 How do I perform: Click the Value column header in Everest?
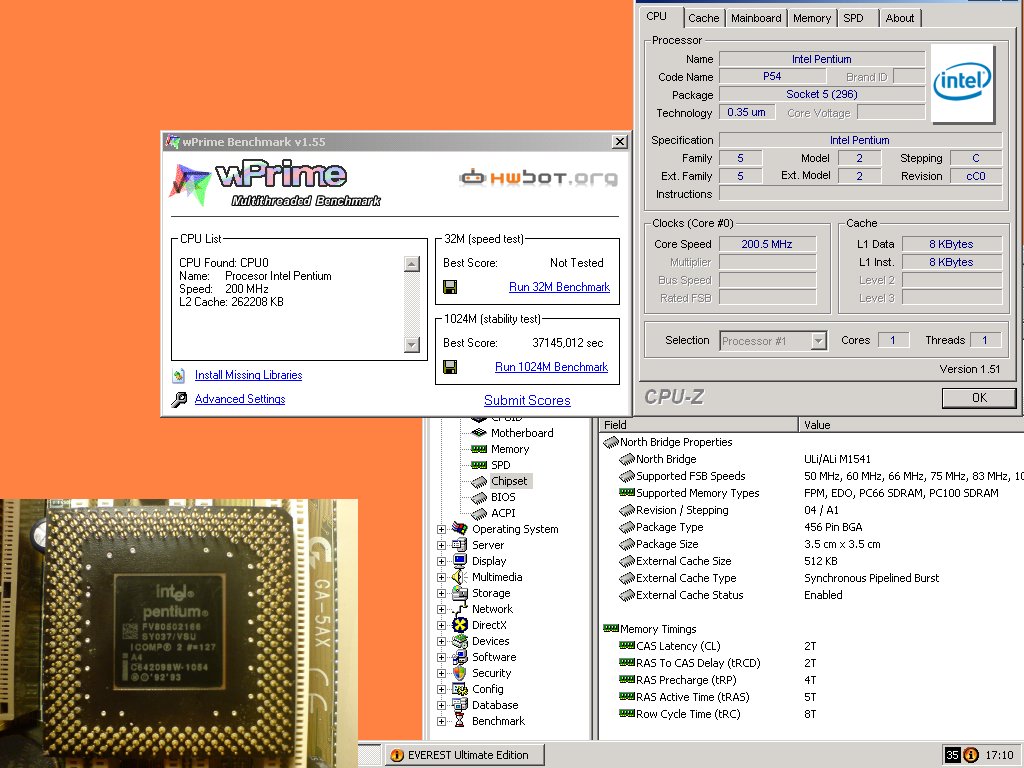[911, 425]
